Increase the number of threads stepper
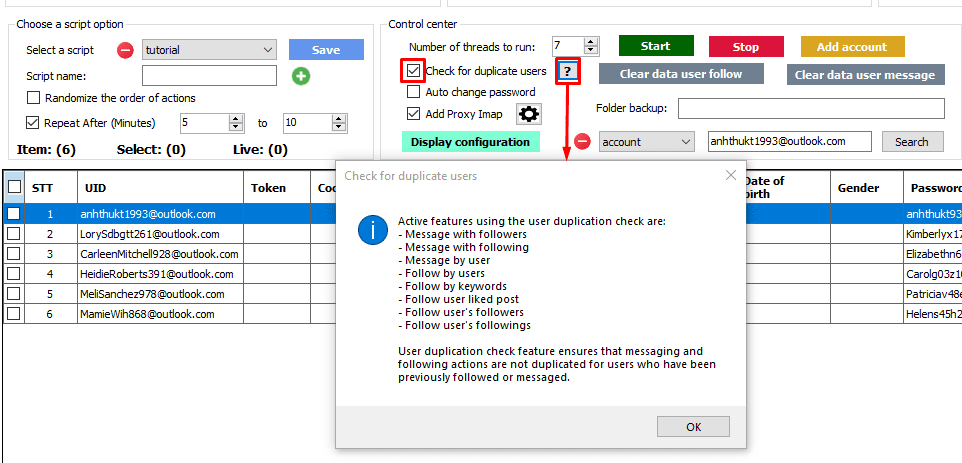Image resolution: width=962 pixels, height=463 pixels. point(591,41)
